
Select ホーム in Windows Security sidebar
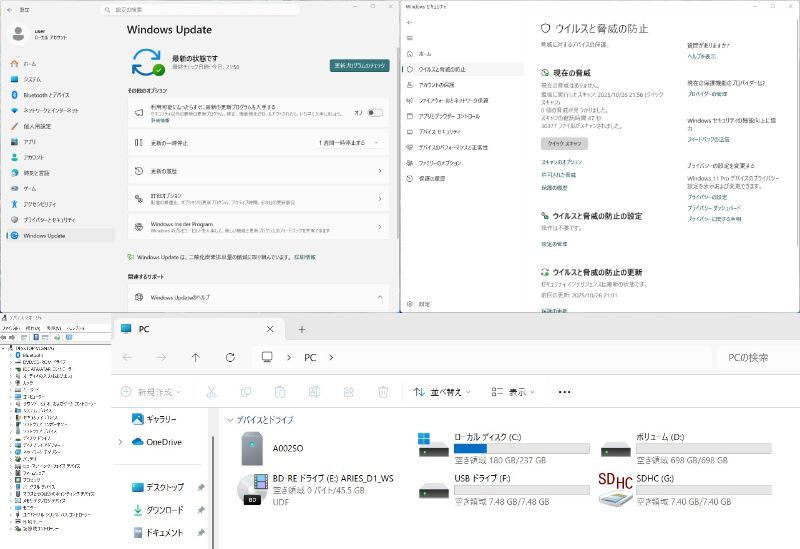pos(425,53)
